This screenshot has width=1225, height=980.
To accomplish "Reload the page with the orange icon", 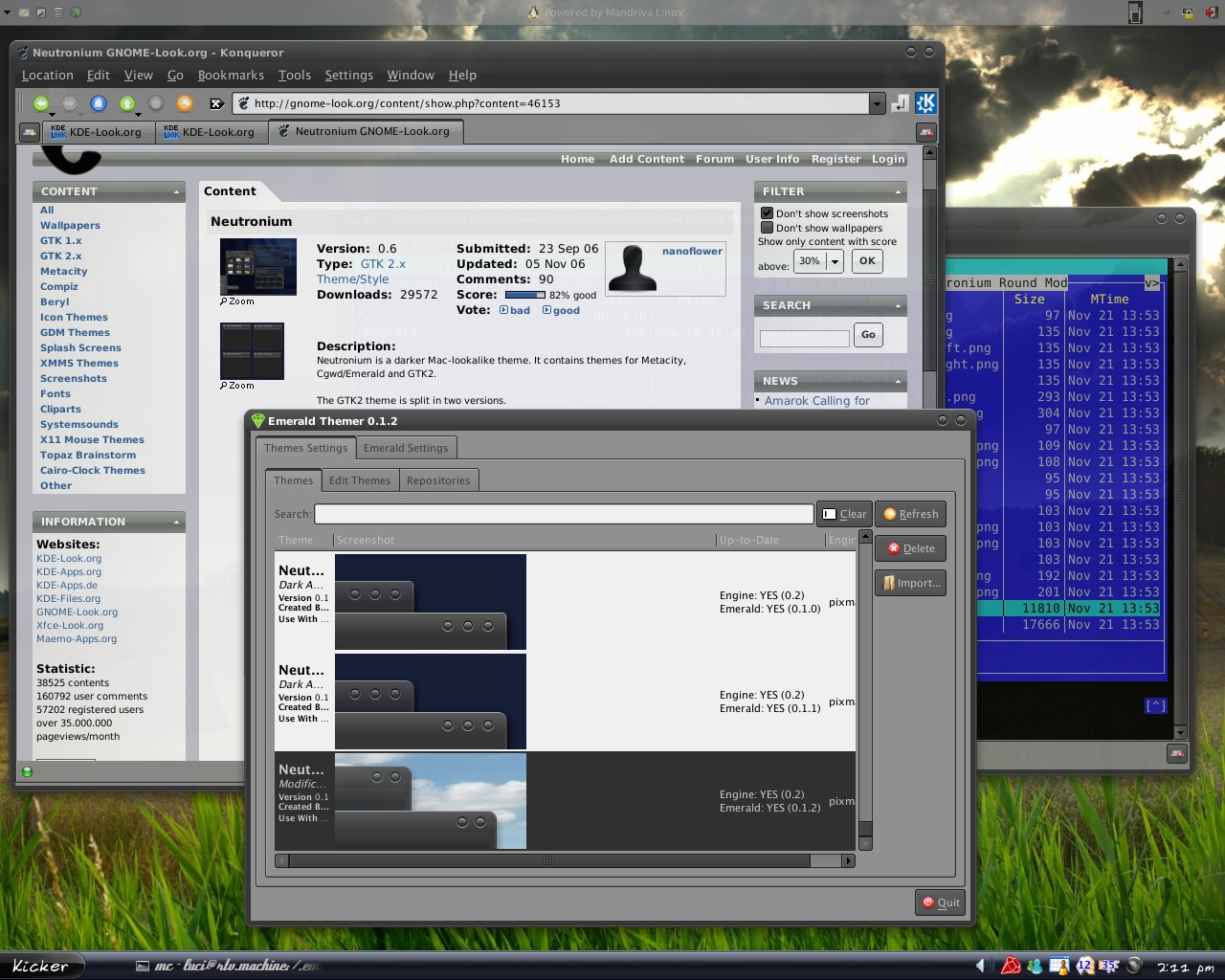I will pyautogui.click(x=185, y=103).
